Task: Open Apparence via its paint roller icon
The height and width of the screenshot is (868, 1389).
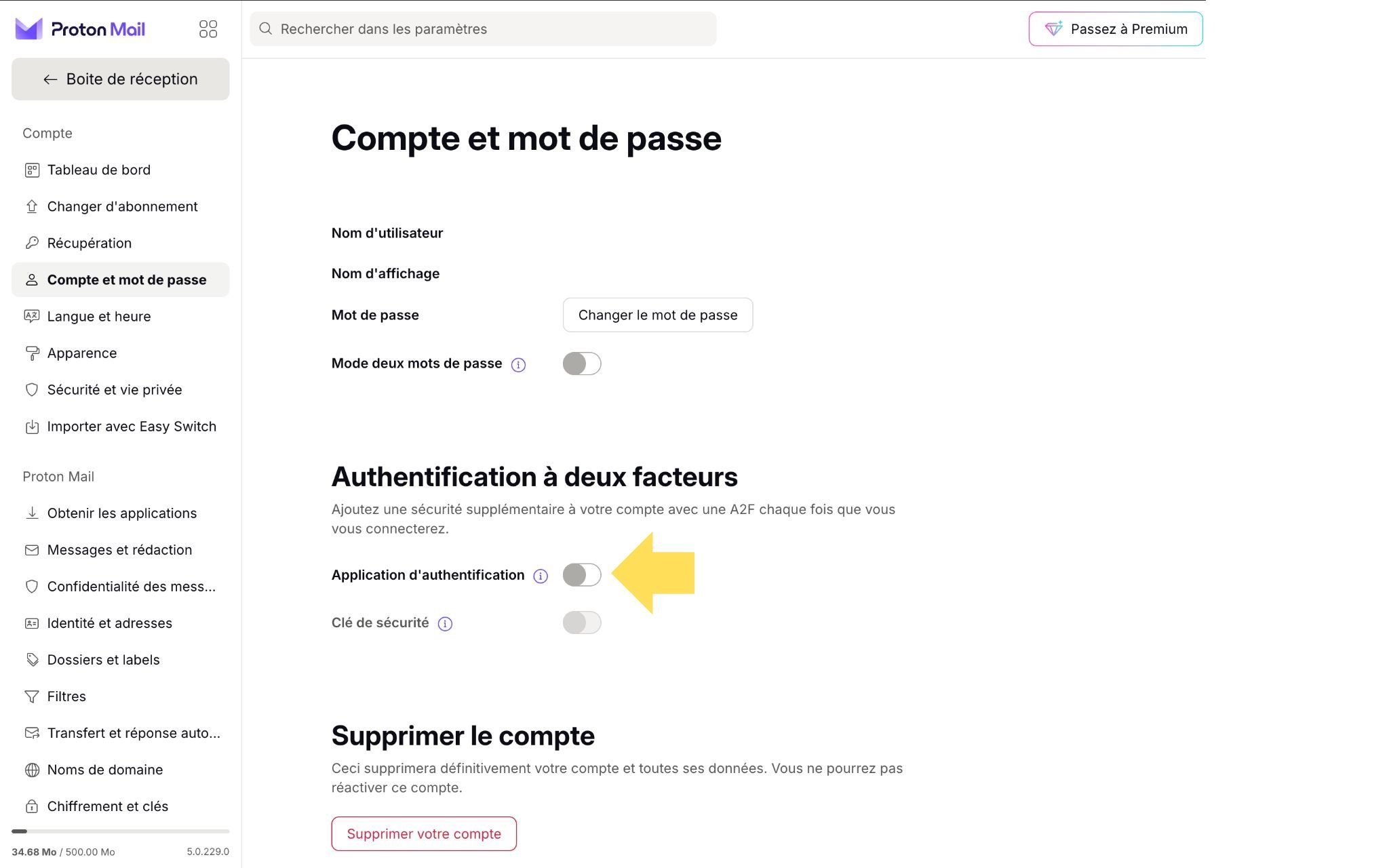Action: [32, 353]
